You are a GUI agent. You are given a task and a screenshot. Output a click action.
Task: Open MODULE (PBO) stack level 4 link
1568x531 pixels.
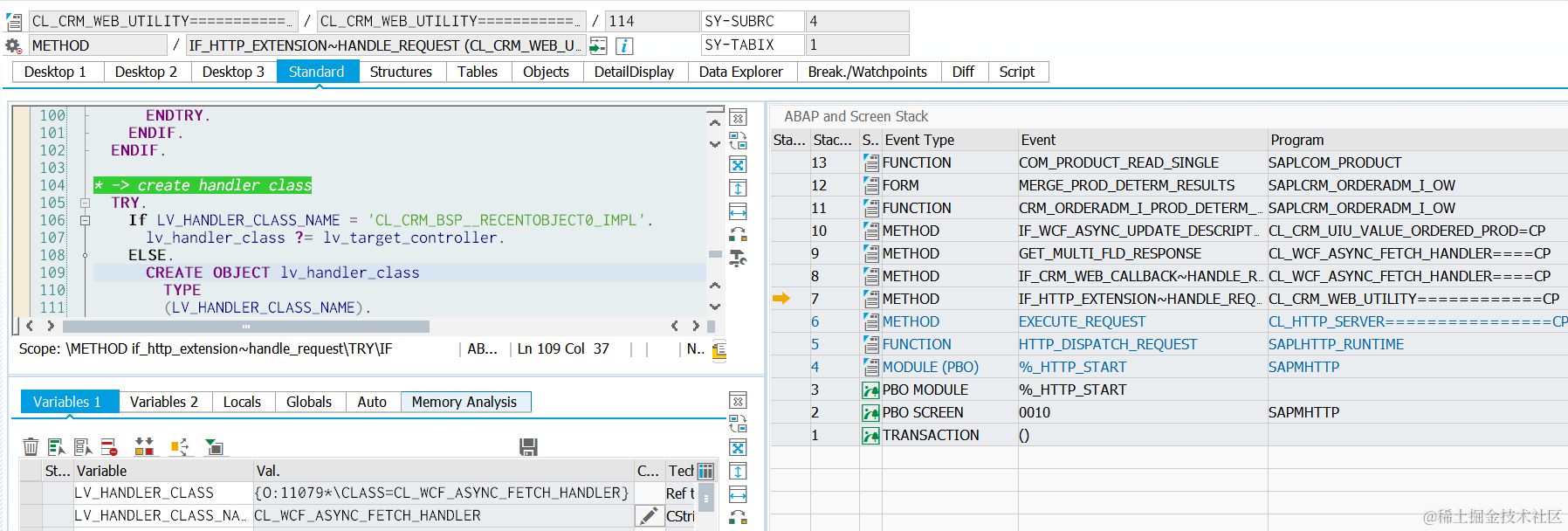point(930,367)
